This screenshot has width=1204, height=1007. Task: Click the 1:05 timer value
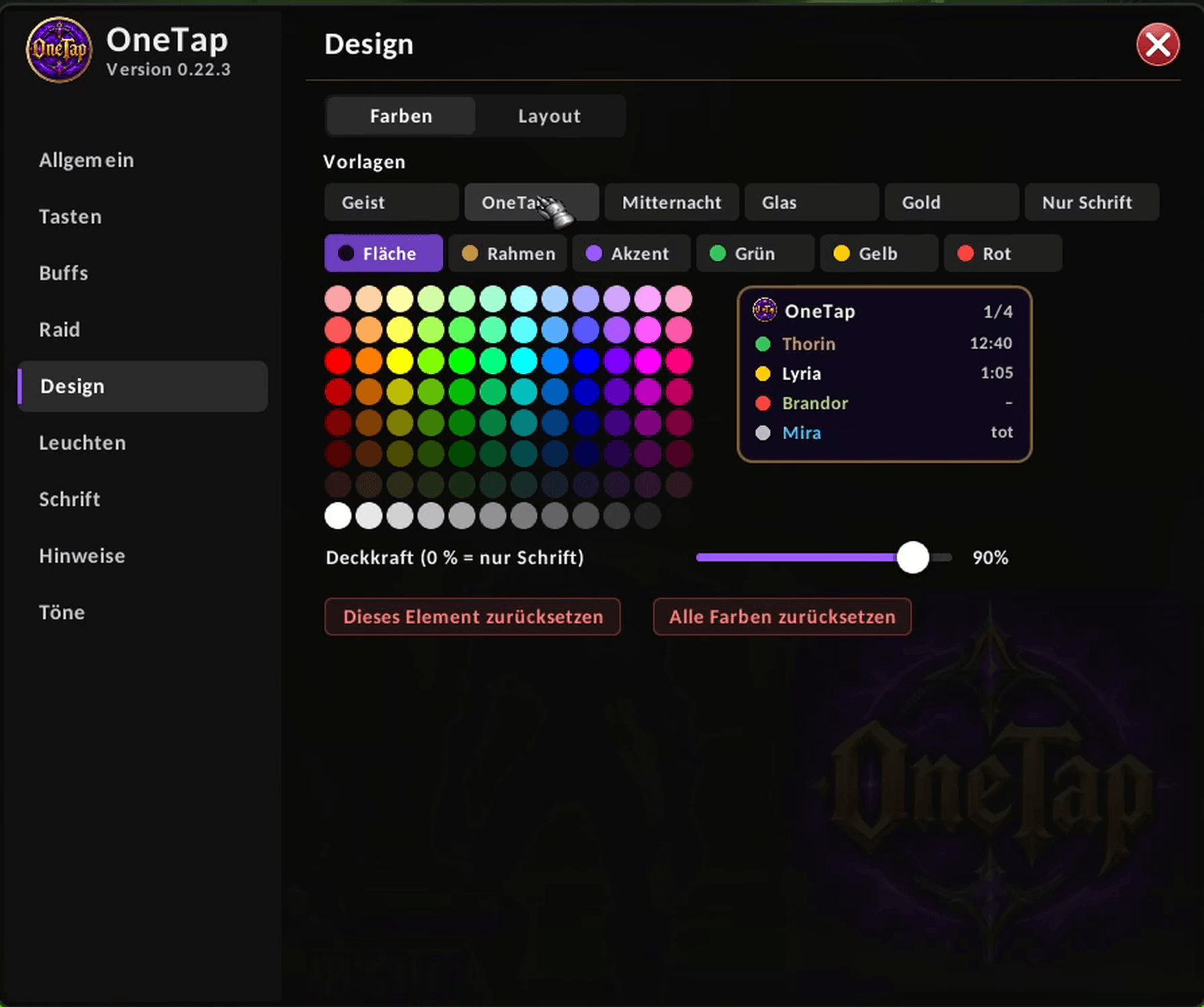point(997,373)
